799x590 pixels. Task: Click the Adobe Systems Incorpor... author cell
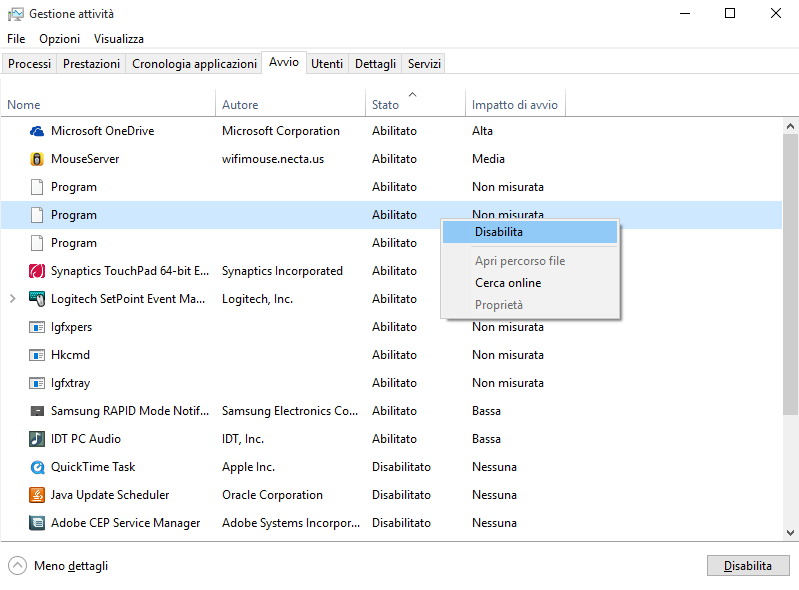pos(291,523)
